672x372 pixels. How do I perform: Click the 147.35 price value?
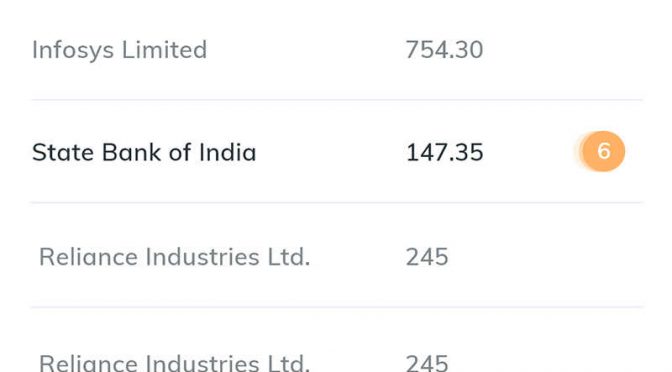[x=444, y=153]
